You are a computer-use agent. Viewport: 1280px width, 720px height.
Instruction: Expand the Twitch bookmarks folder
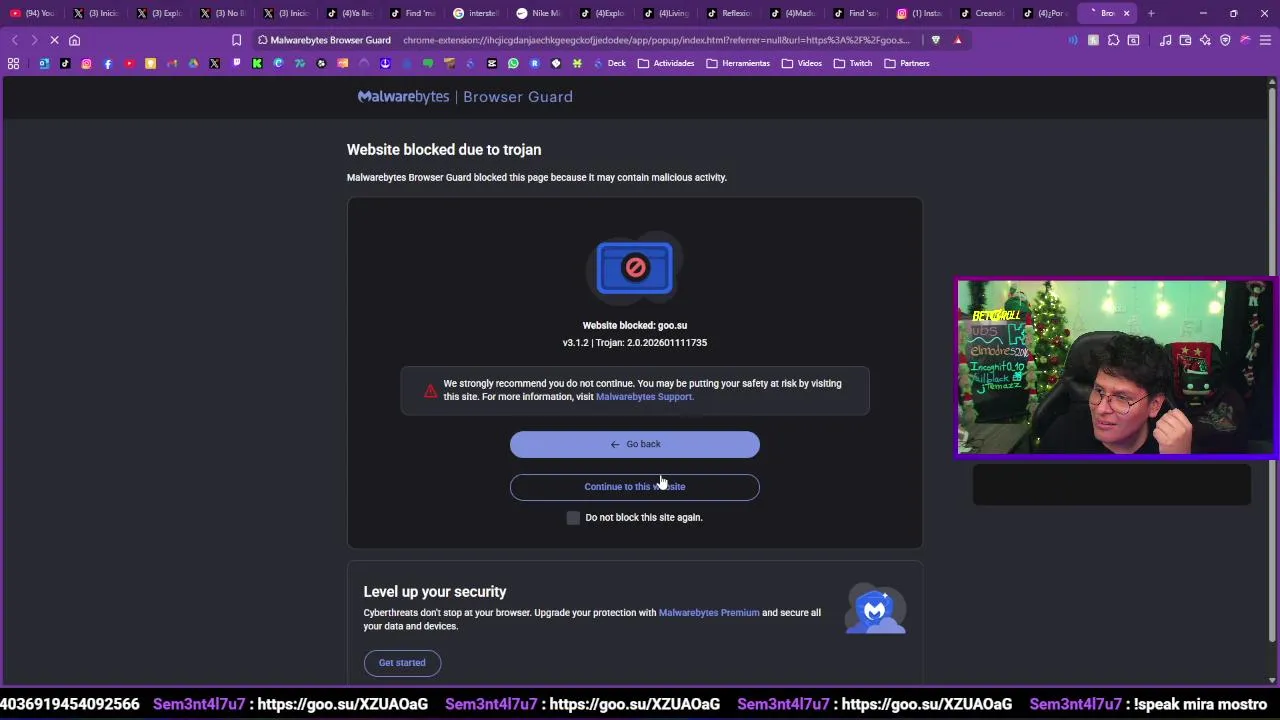853,63
